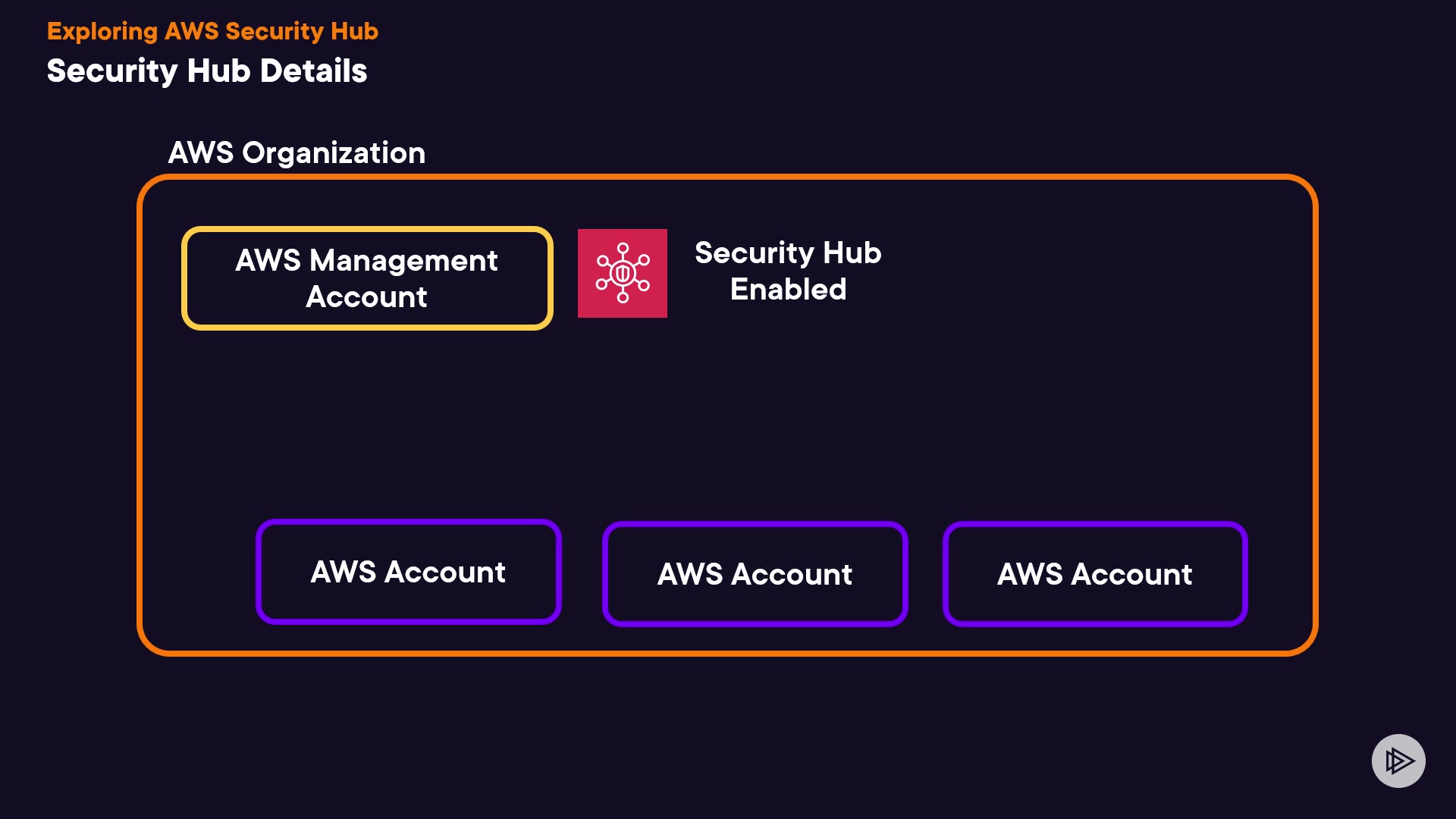The height and width of the screenshot is (819, 1456).
Task: Click the shield in the Security Hub icon's center
Action: 623,273
